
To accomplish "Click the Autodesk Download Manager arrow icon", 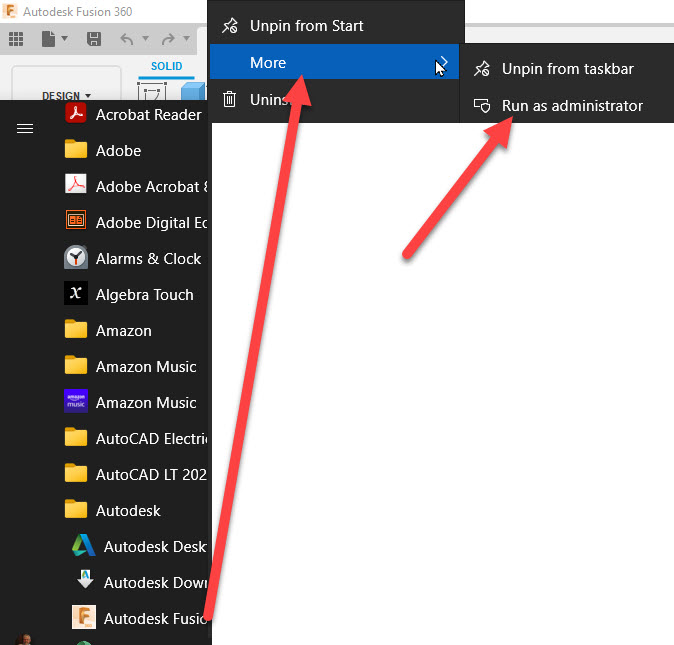I will point(85,579).
